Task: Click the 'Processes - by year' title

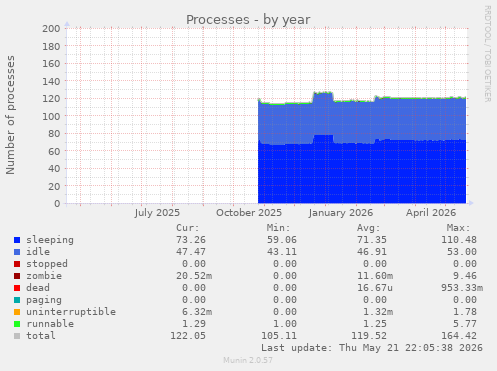Action: (248, 20)
